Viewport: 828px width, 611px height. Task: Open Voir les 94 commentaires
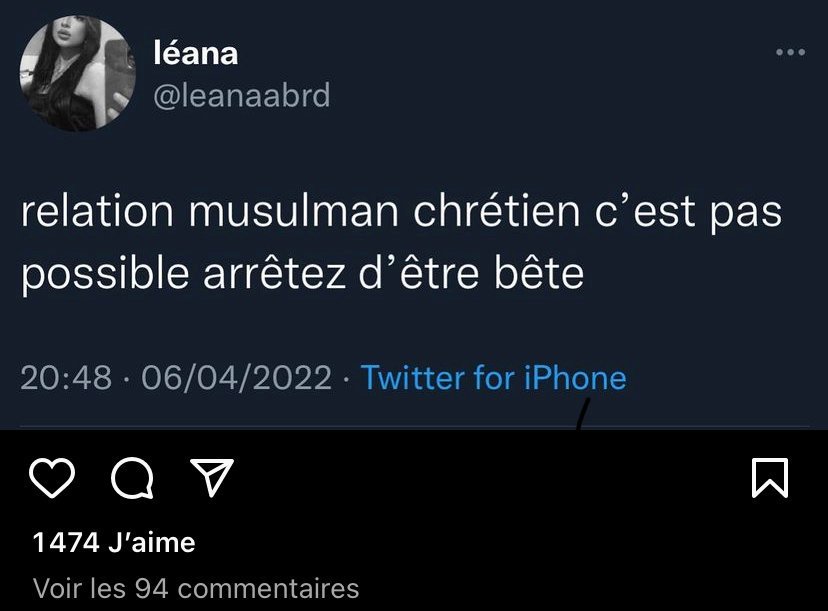pyautogui.click(x=196, y=588)
